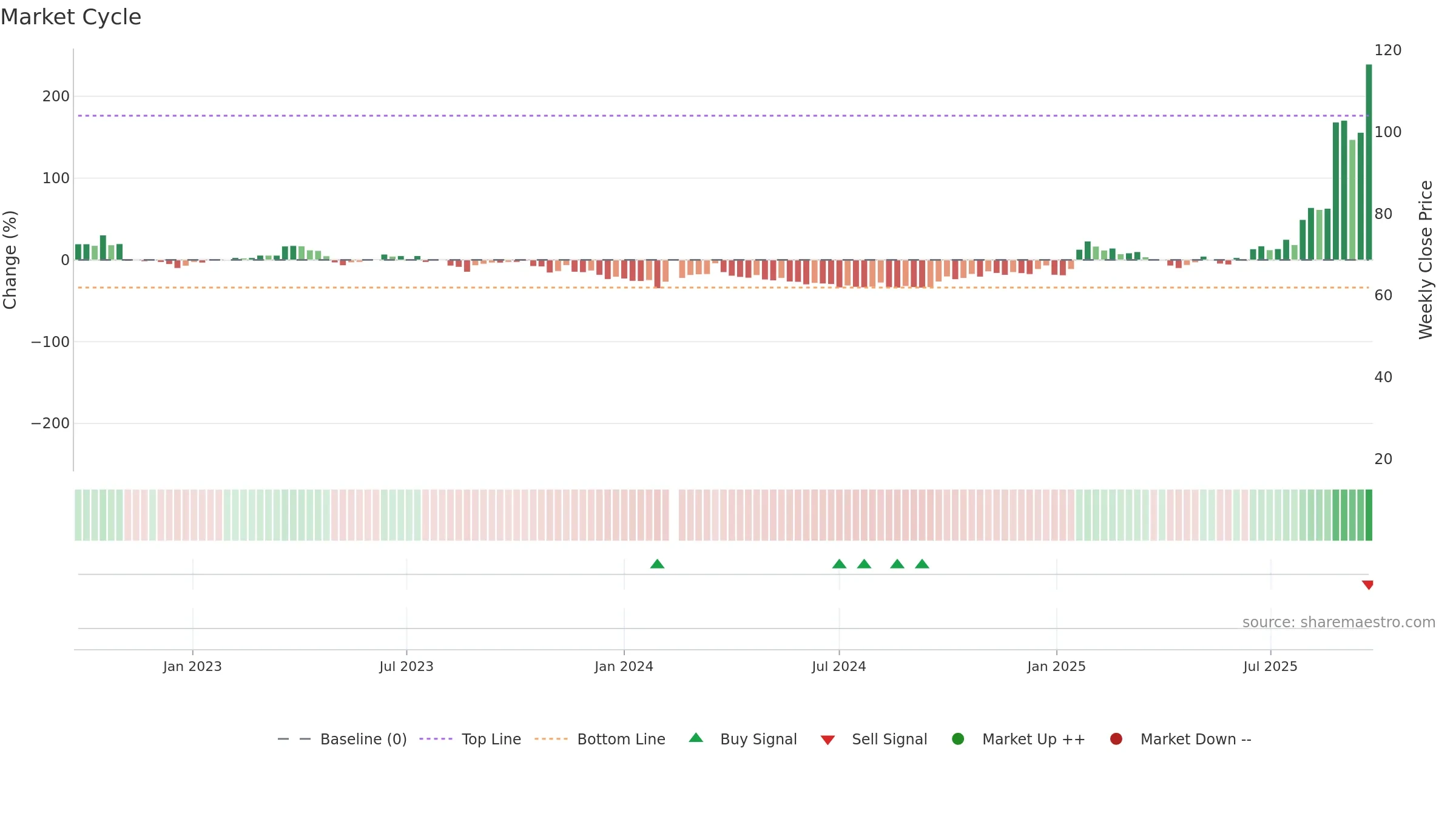The image size is (1456, 819).
Task: Click the source: sharemaestro.com text
Action: coord(1339,622)
